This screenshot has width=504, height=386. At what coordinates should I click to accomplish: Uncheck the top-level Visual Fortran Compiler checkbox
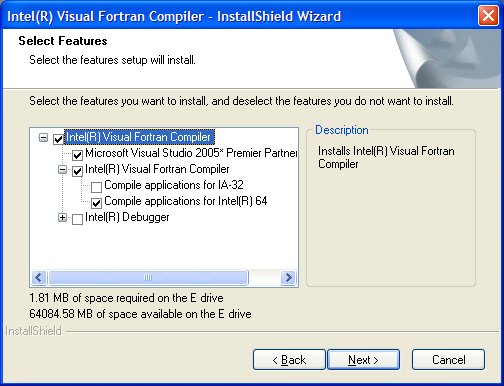tap(58, 139)
